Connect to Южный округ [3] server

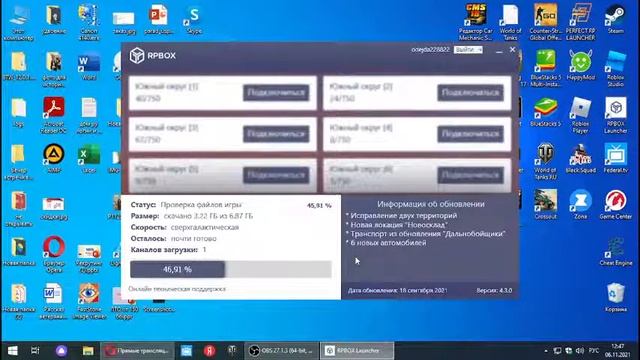276,134
